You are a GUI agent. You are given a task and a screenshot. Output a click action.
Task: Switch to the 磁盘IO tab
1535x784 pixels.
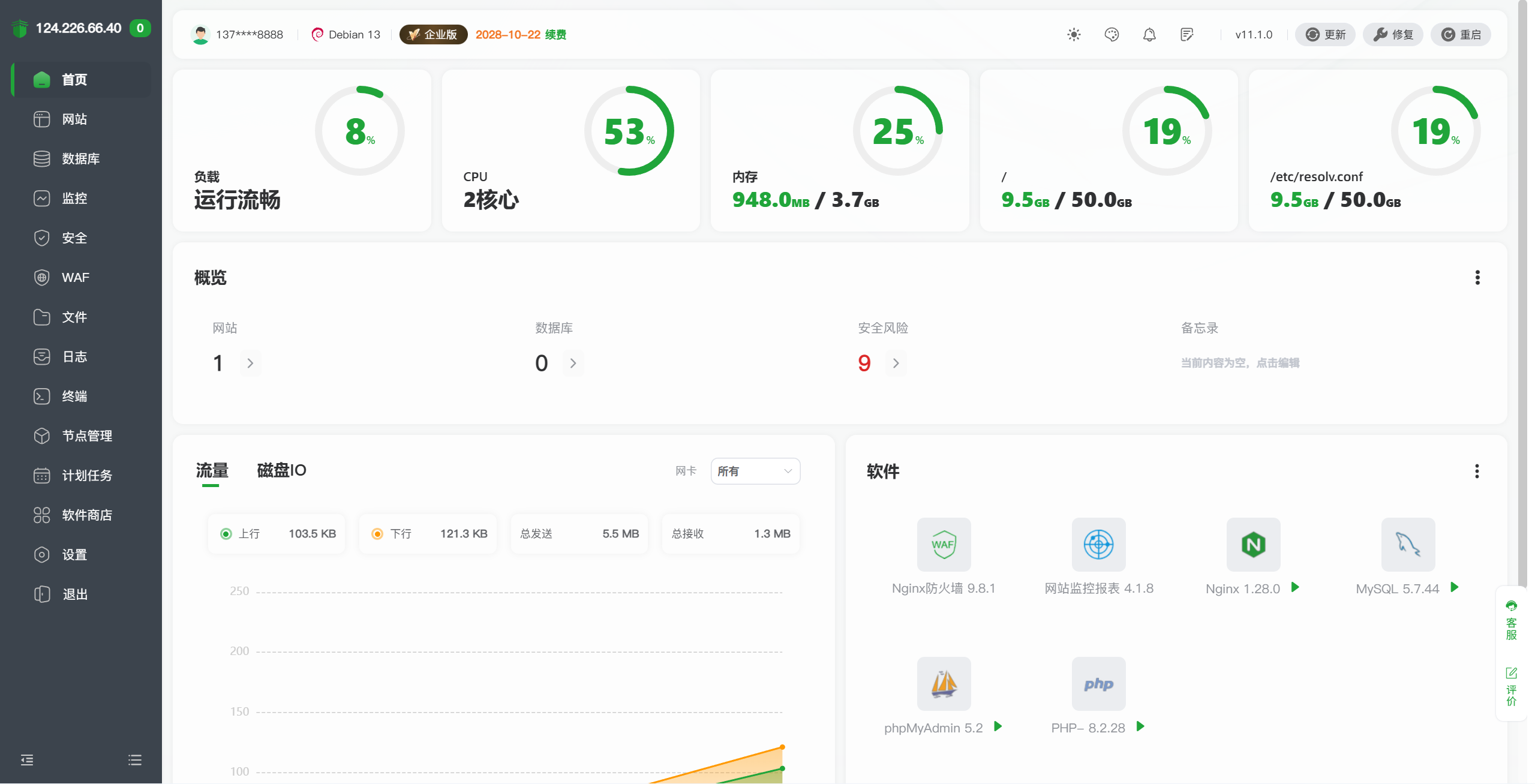tap(281, 470)
